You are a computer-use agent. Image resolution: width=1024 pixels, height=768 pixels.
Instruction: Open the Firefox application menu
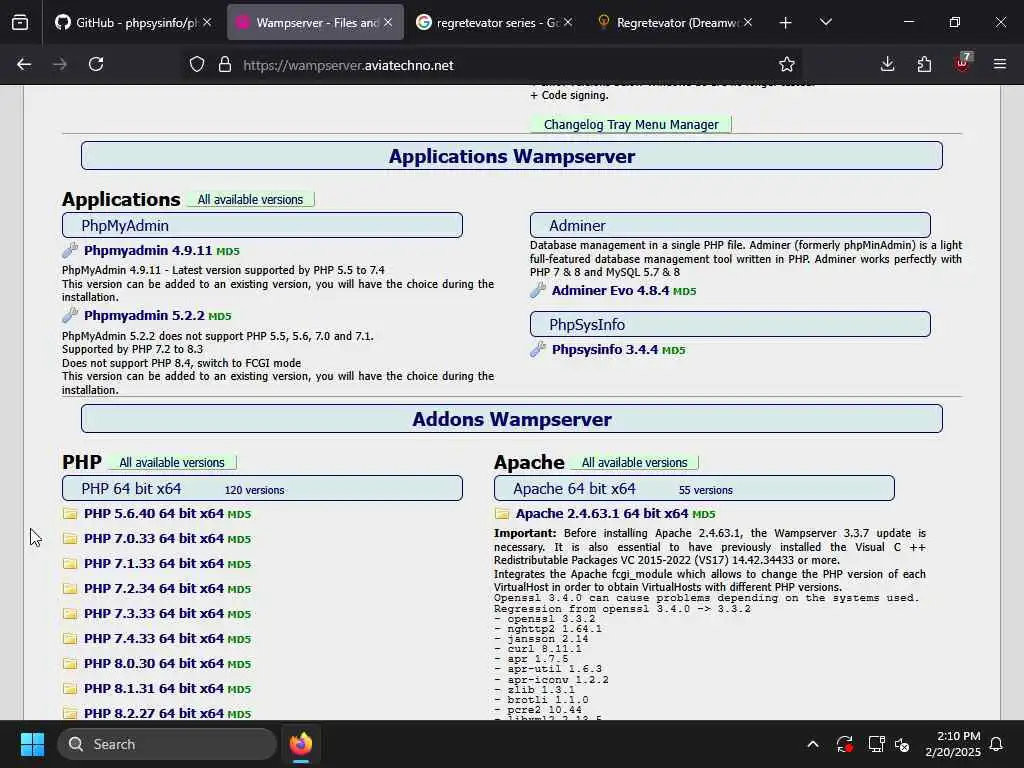coord(999,64)
